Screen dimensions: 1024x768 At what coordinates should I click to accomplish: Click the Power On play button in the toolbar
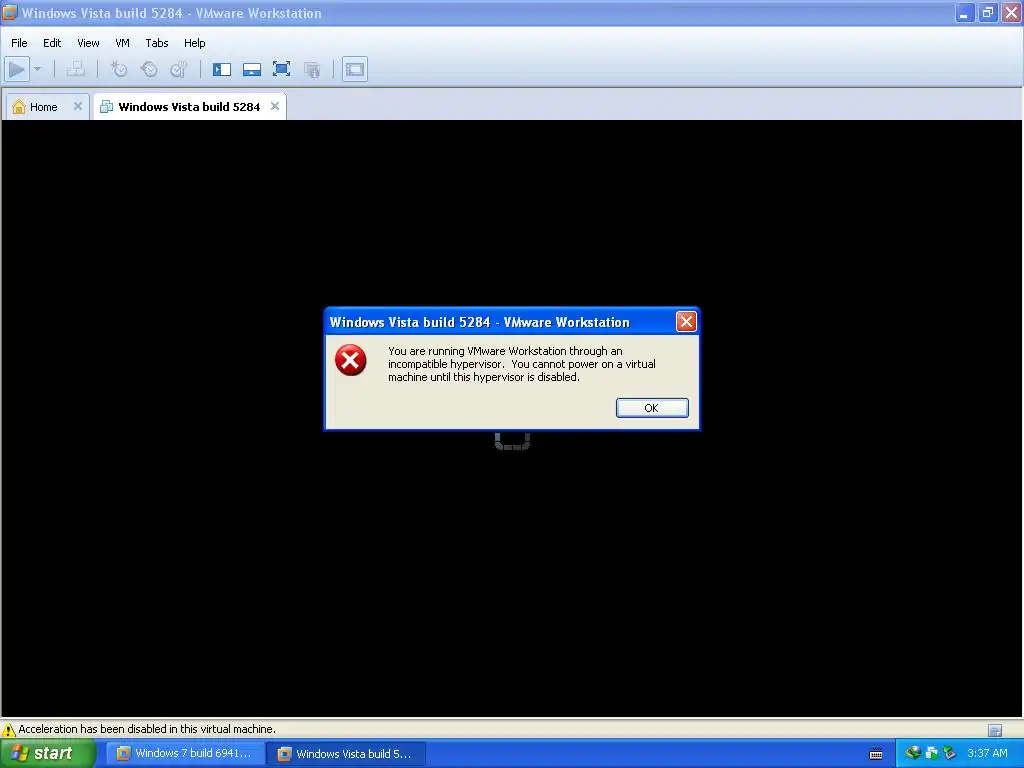click(x=17, y=69)
